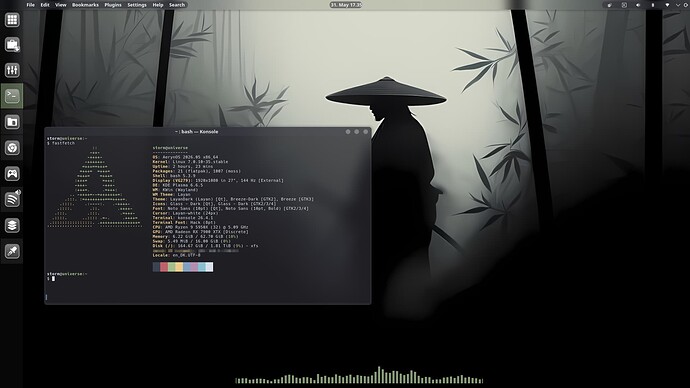Image resolution: width=690 pixels, height=388 pixels.
Task: Click Search in the top bar
Action: 177,5
